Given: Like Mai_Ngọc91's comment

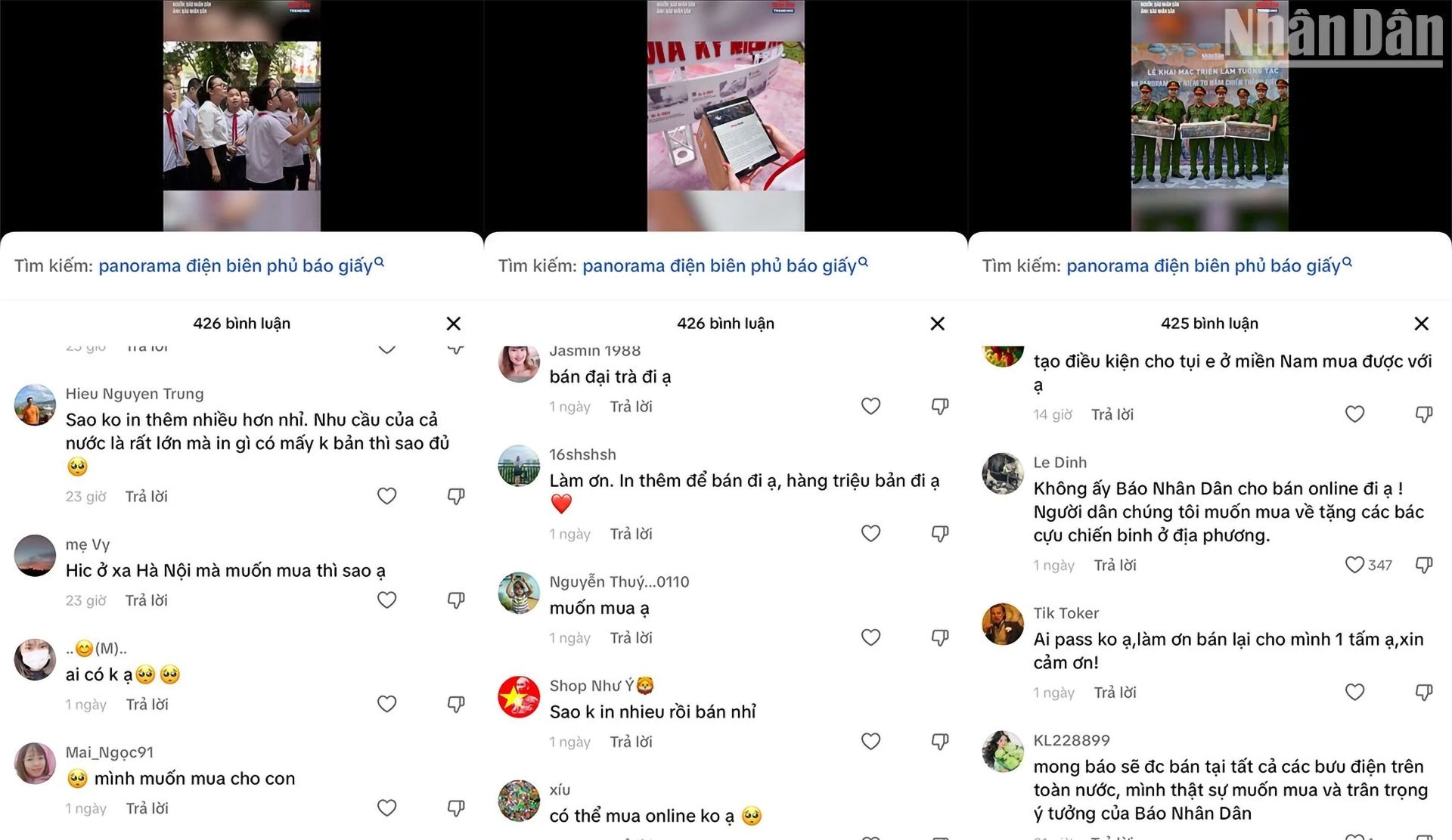Looking at the screenshot, I should (x=386, y=808).
